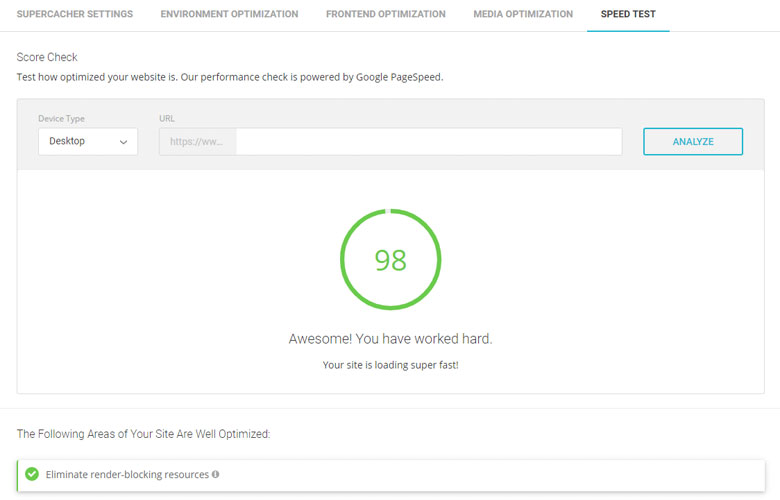Click the info icon after render-blocking resources
This screenshot has width=780, height=500.
tap(216, 474)
